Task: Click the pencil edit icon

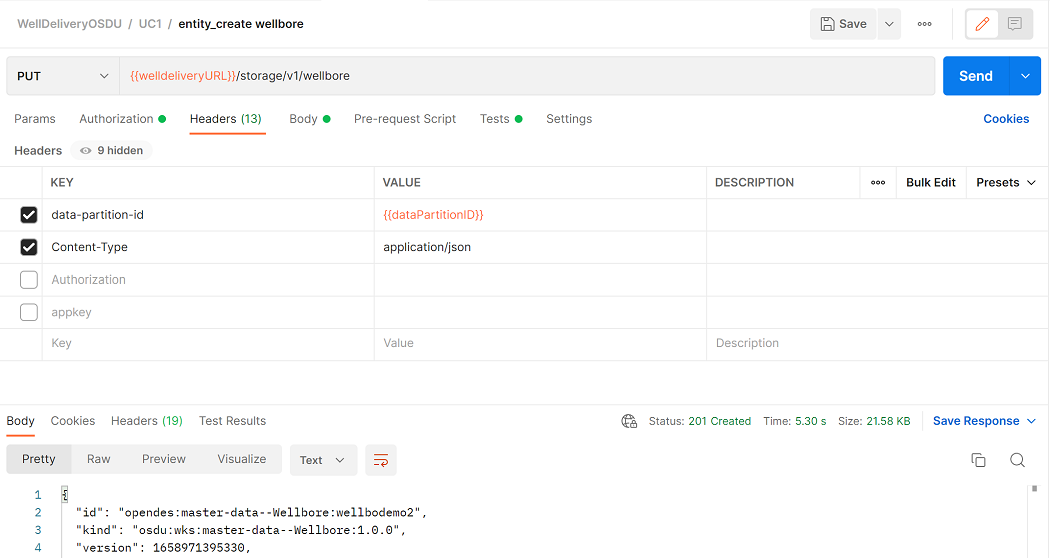Action: (x=982, y=24)
